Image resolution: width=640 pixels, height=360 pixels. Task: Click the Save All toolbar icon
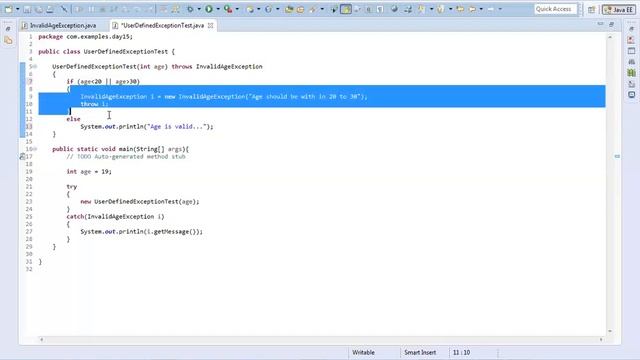coord(38,9)
